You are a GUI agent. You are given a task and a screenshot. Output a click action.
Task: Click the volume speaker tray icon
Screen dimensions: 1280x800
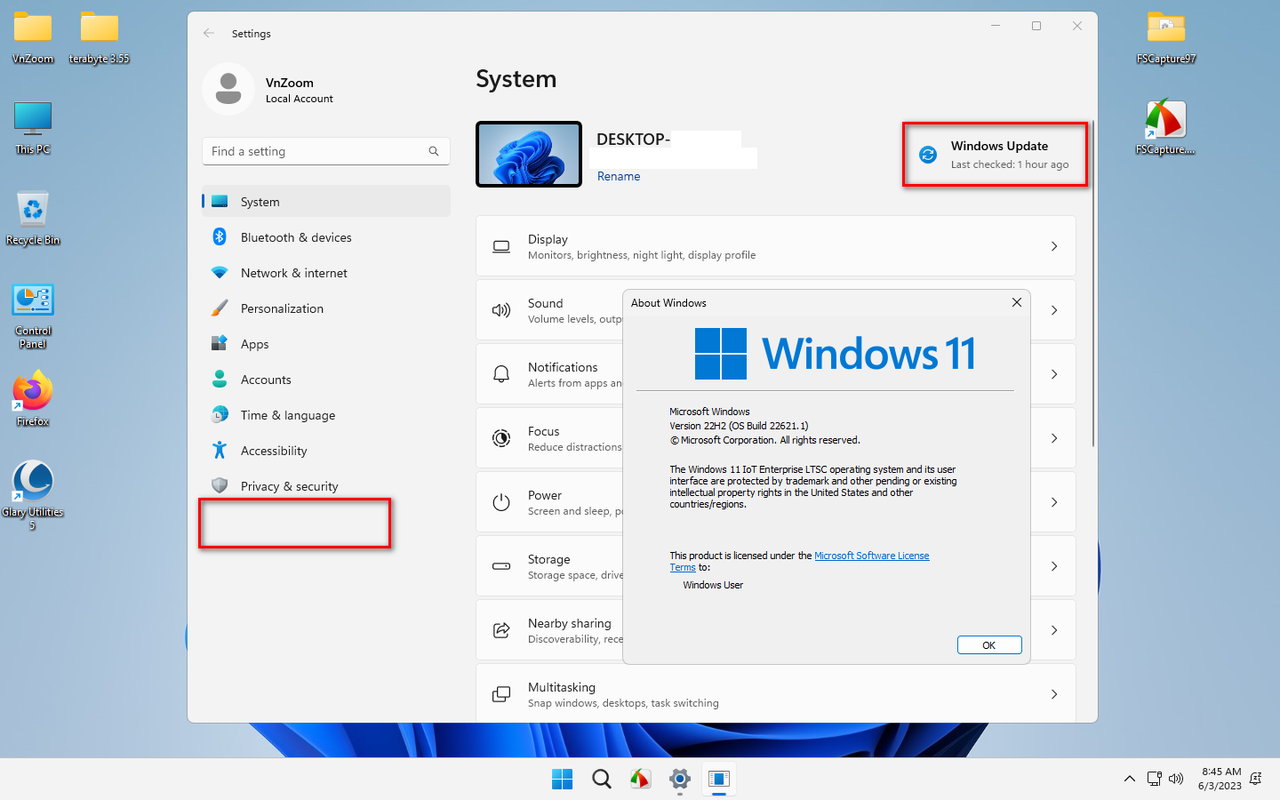[x=1177, y=777]
